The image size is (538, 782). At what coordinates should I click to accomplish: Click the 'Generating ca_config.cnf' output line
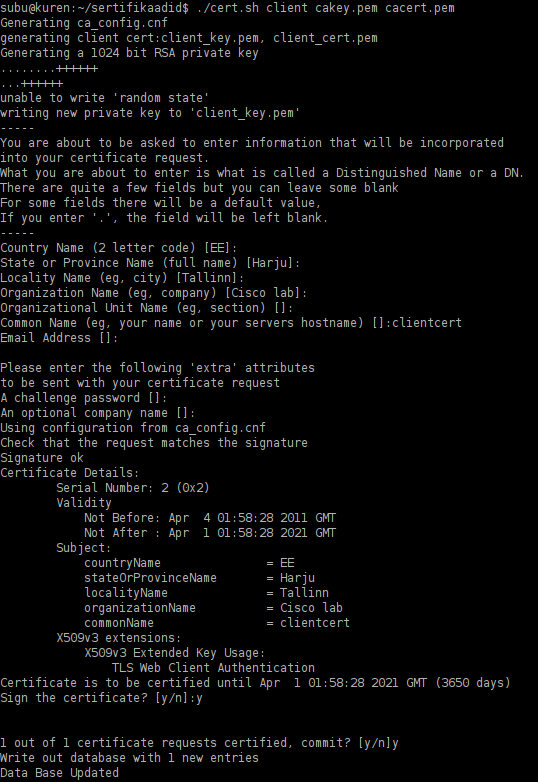click(x=84, y=23)
